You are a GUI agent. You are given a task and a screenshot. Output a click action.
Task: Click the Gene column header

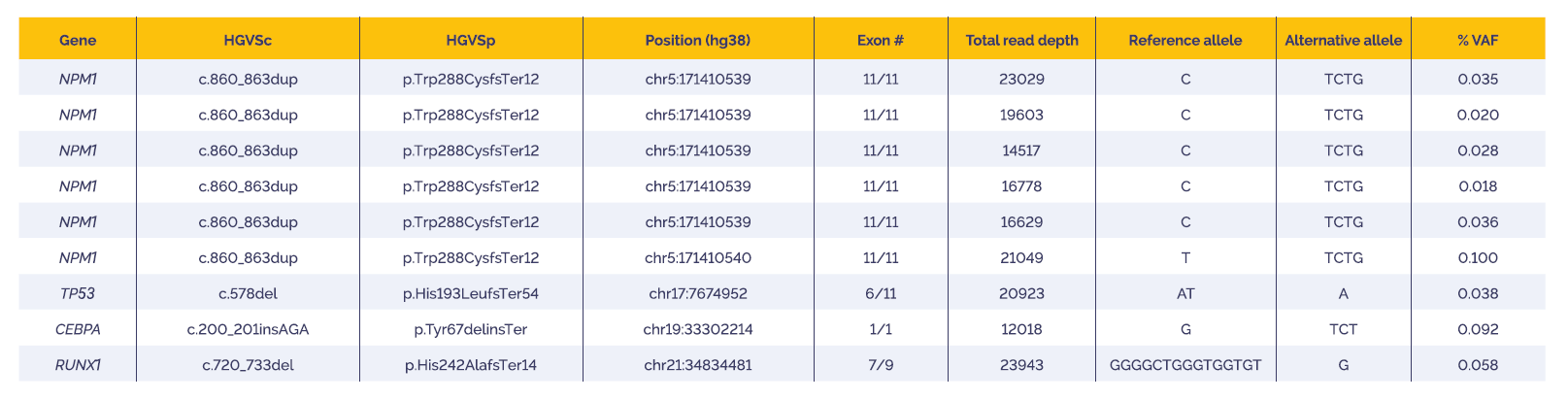click(78, 40)
